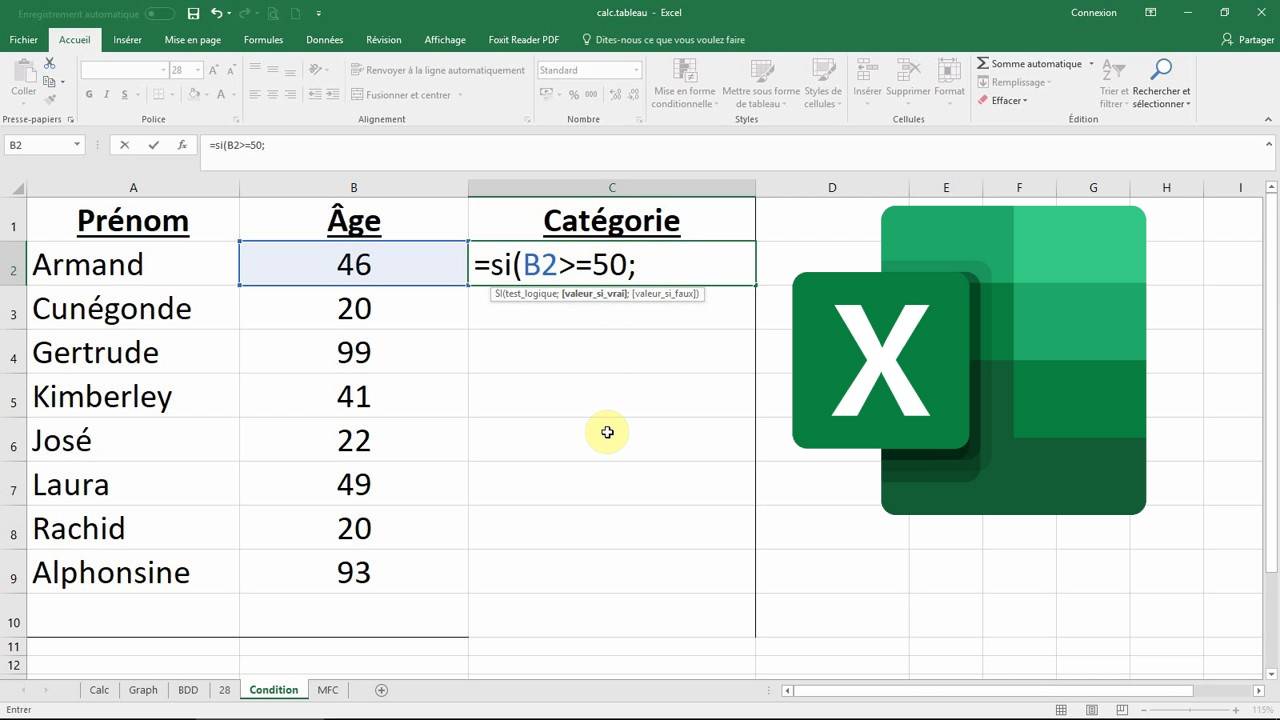Toggle Renvoyer à la ligne automatiquement
1280x720 pixels.
pyautogui.click(x=438, y=70)
